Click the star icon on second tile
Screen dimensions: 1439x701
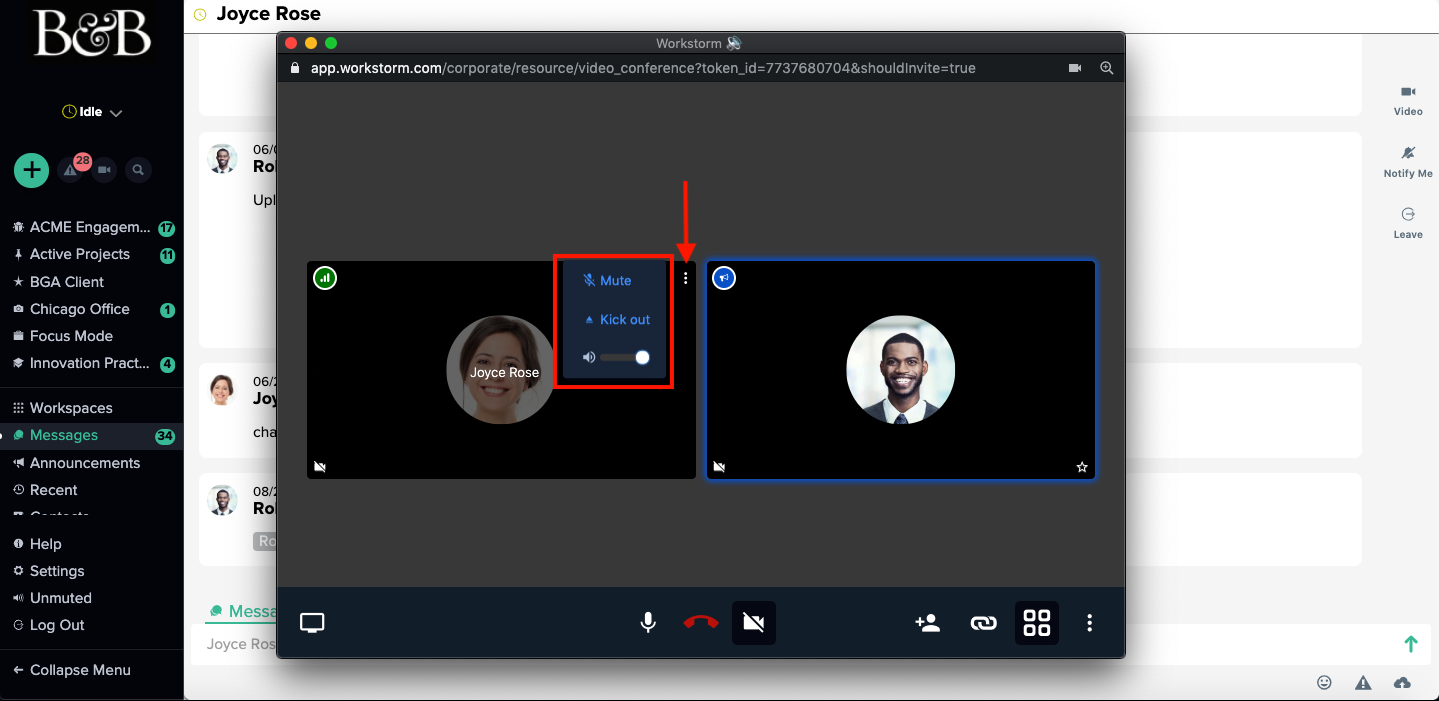coord(1081,467)
